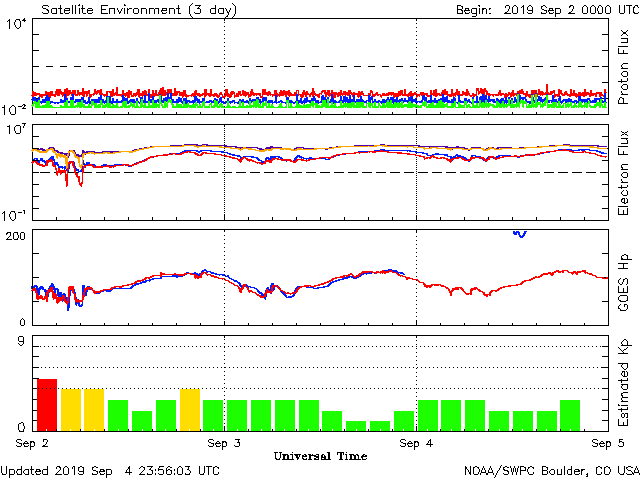
Task: Click the yellow Kp bar just before Sep 3
Action: [190, 410]
